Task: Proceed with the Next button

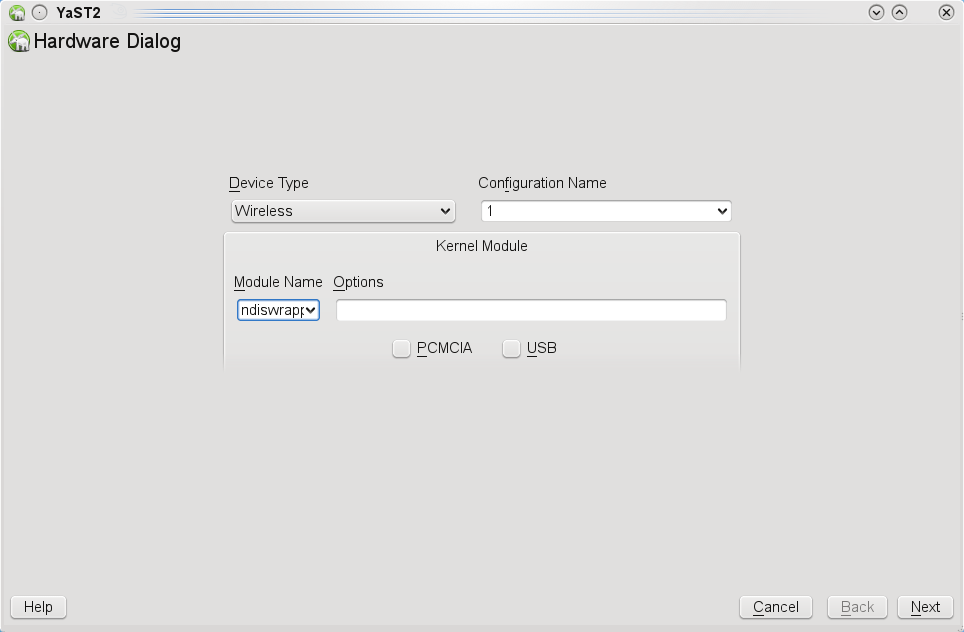Action: coord(924,607)
